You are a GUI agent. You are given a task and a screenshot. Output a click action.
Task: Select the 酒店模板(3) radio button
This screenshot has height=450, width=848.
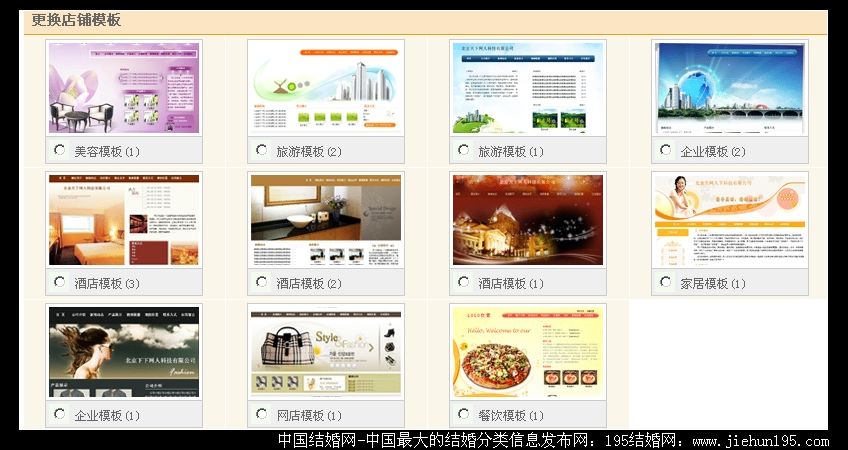point(60,283)
